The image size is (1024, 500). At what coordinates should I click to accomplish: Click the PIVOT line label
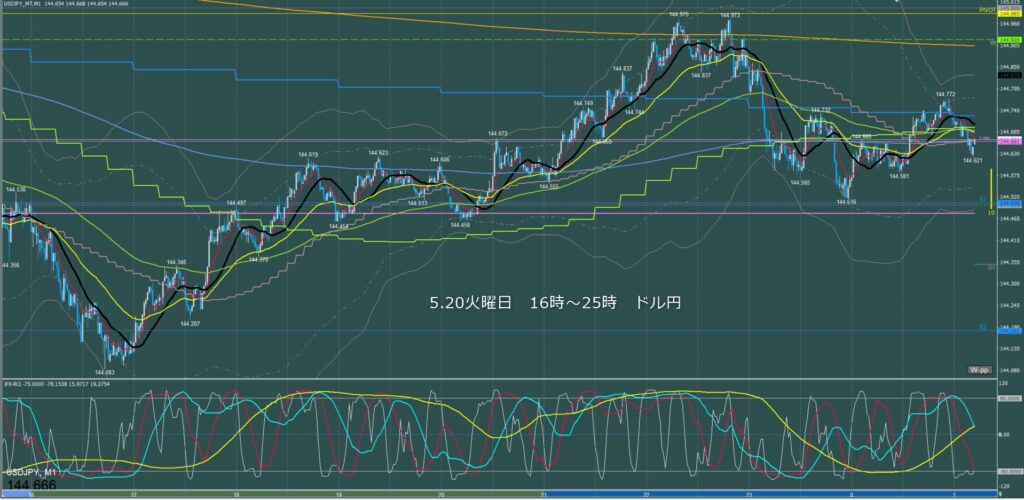tap(986, 10)
